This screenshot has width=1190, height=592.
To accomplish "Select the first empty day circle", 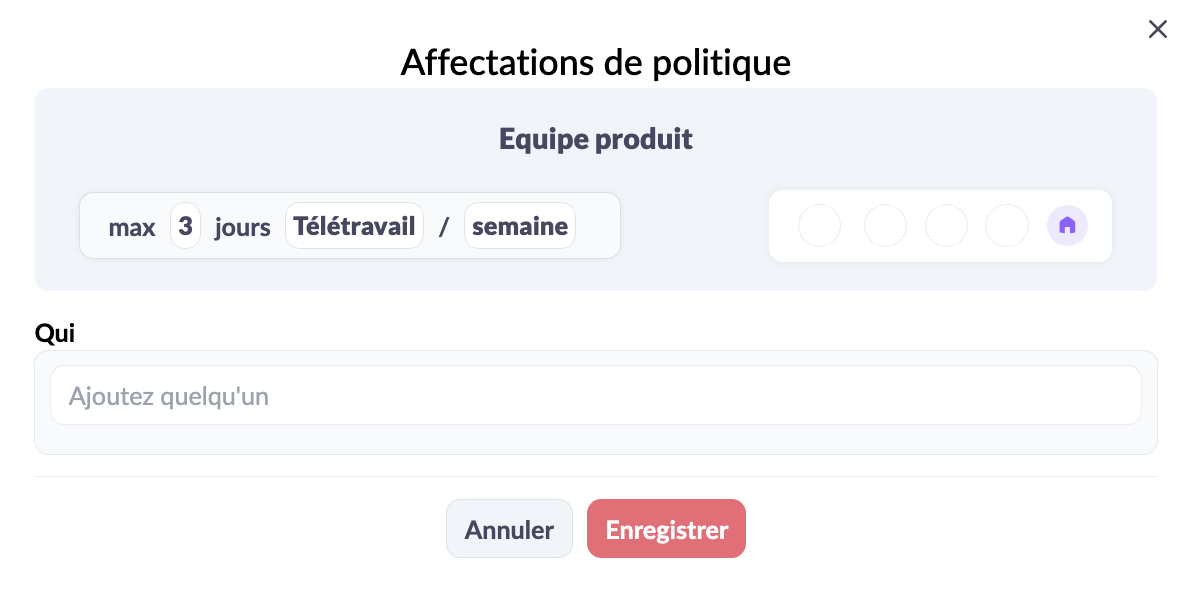I will tap(819, 225).
